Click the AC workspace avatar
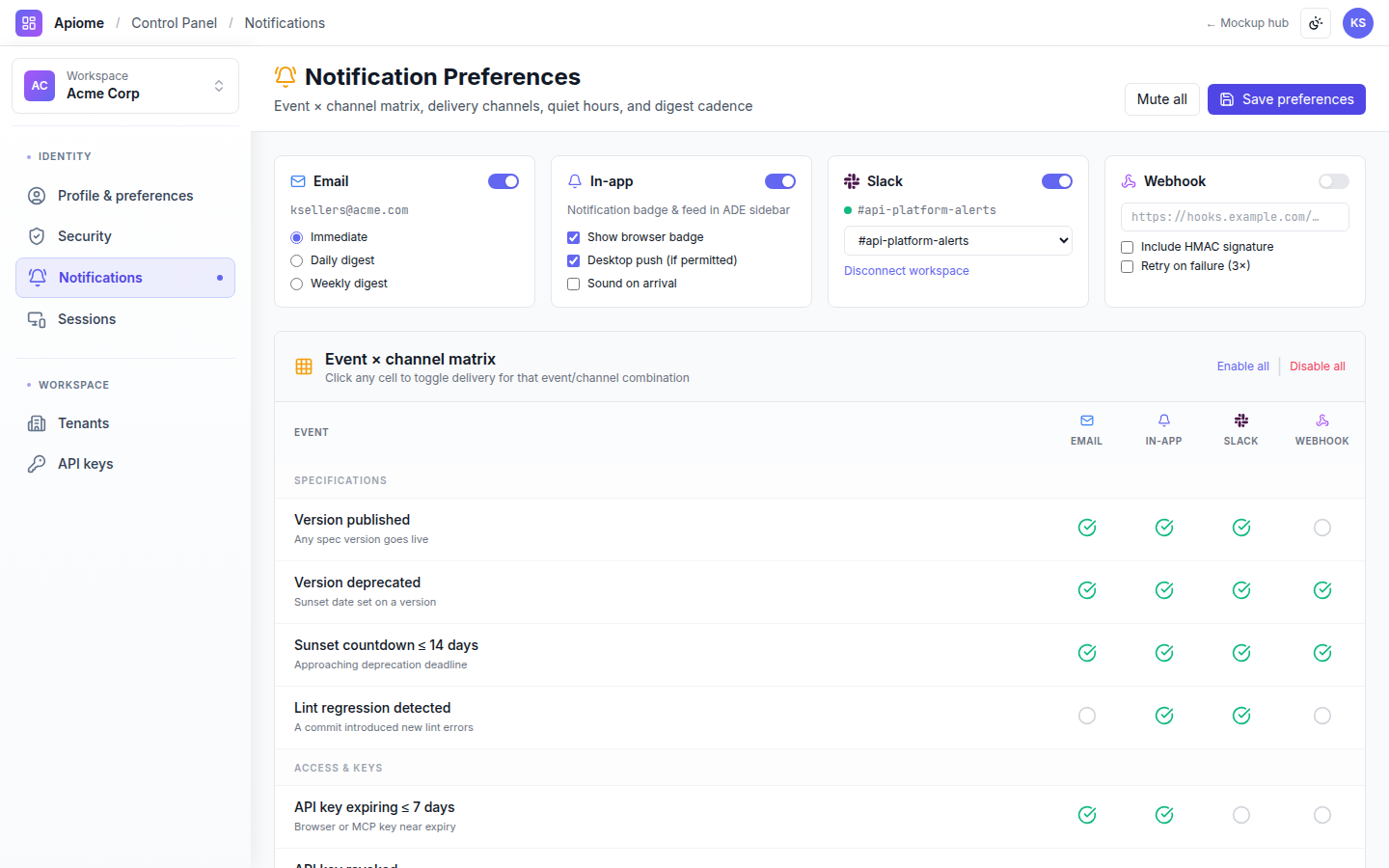This screenshot has width=1389, height=868. click(x=40, y=86)
